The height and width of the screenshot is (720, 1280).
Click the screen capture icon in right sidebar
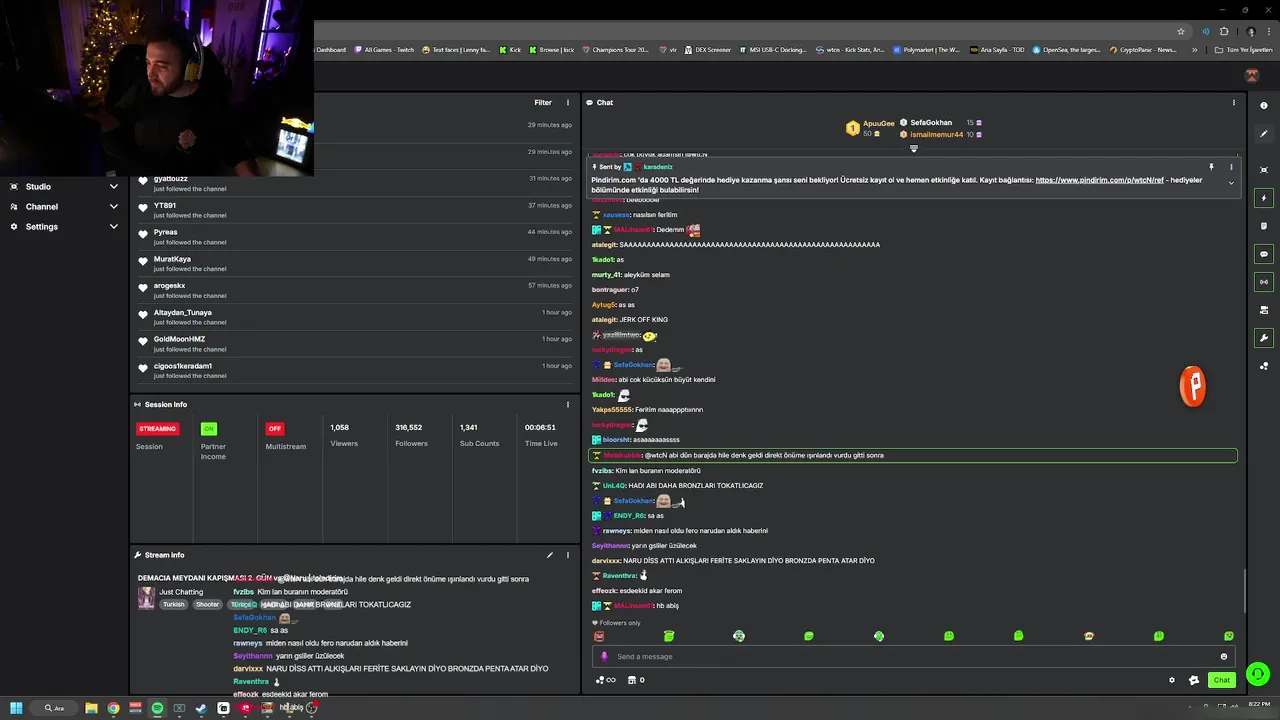(x=1264, y=170)
